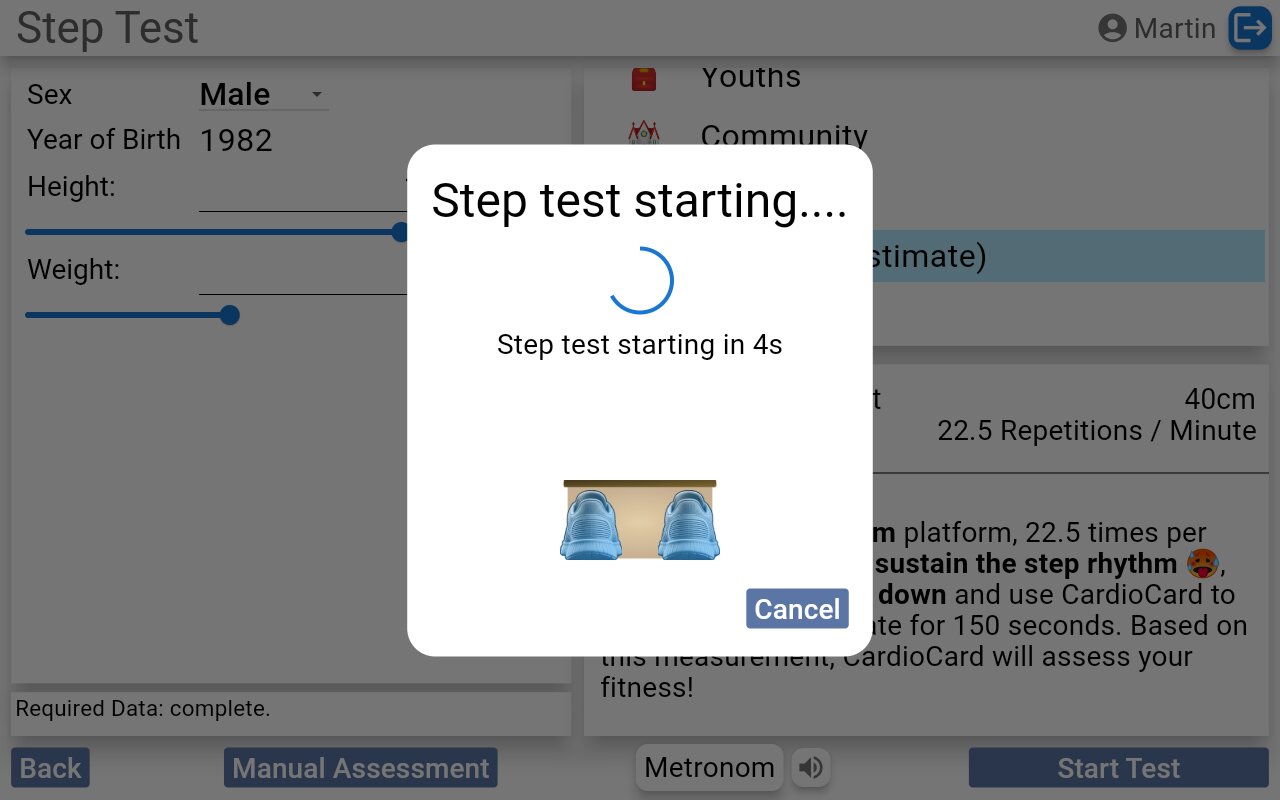Screen dimensions: 1280x800
Task: Expand the Sex dropdown arrow
Action: tap(317, 95)
